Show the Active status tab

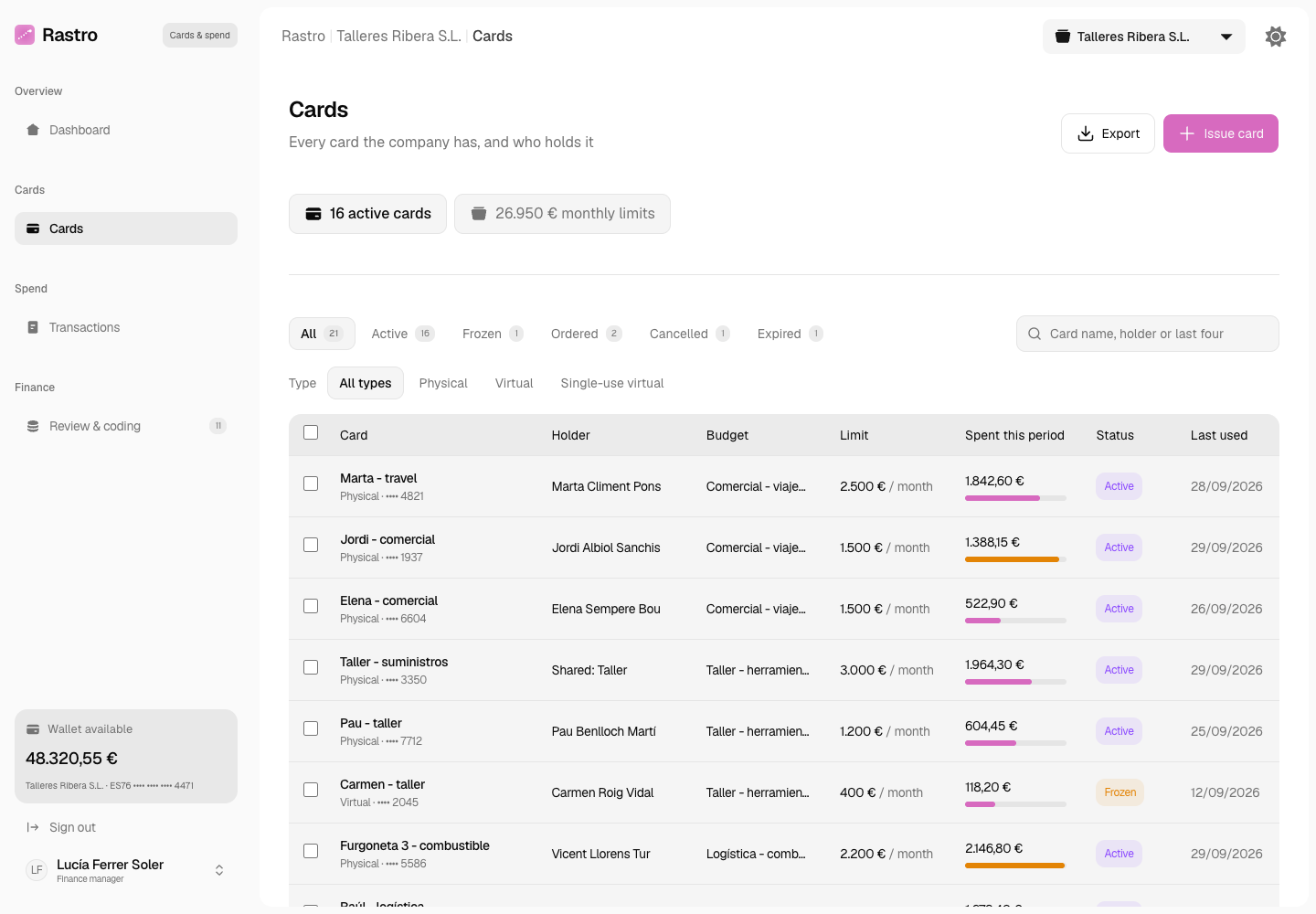(x=403, y=334)
